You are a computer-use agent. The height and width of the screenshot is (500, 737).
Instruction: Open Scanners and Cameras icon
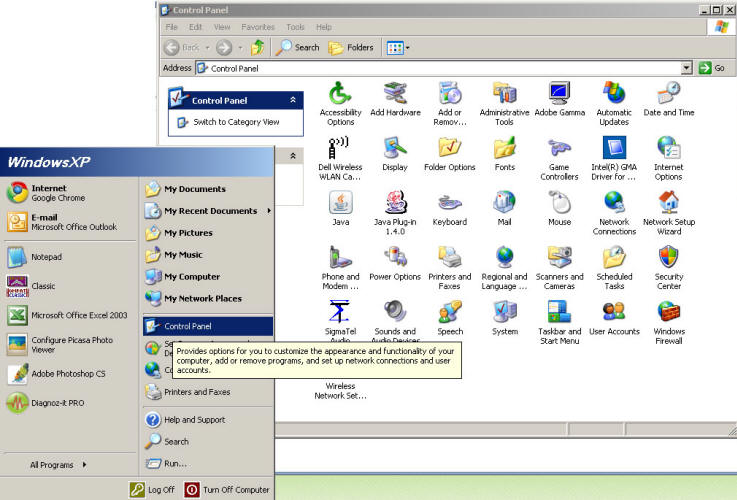559,258
